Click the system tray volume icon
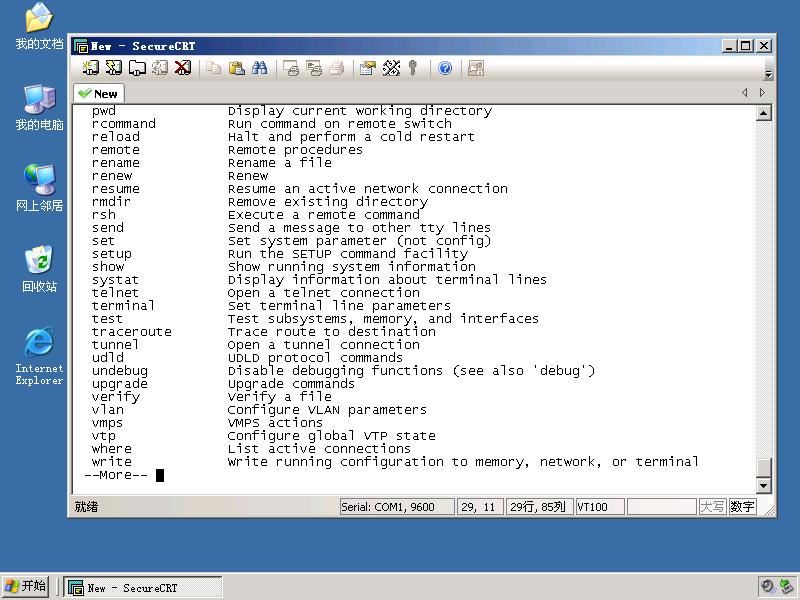 point(767,587)
